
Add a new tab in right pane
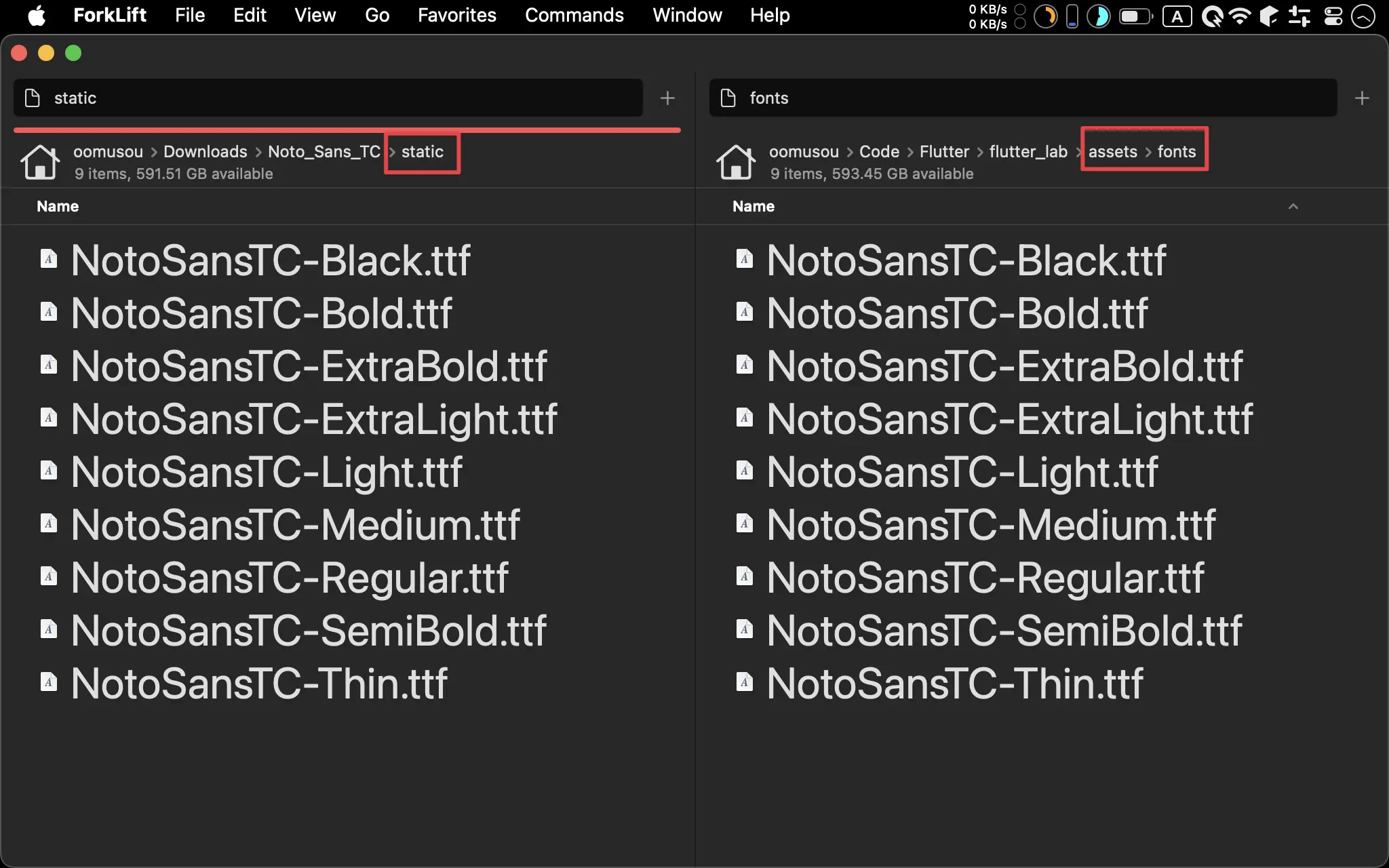click(1362, 98)
